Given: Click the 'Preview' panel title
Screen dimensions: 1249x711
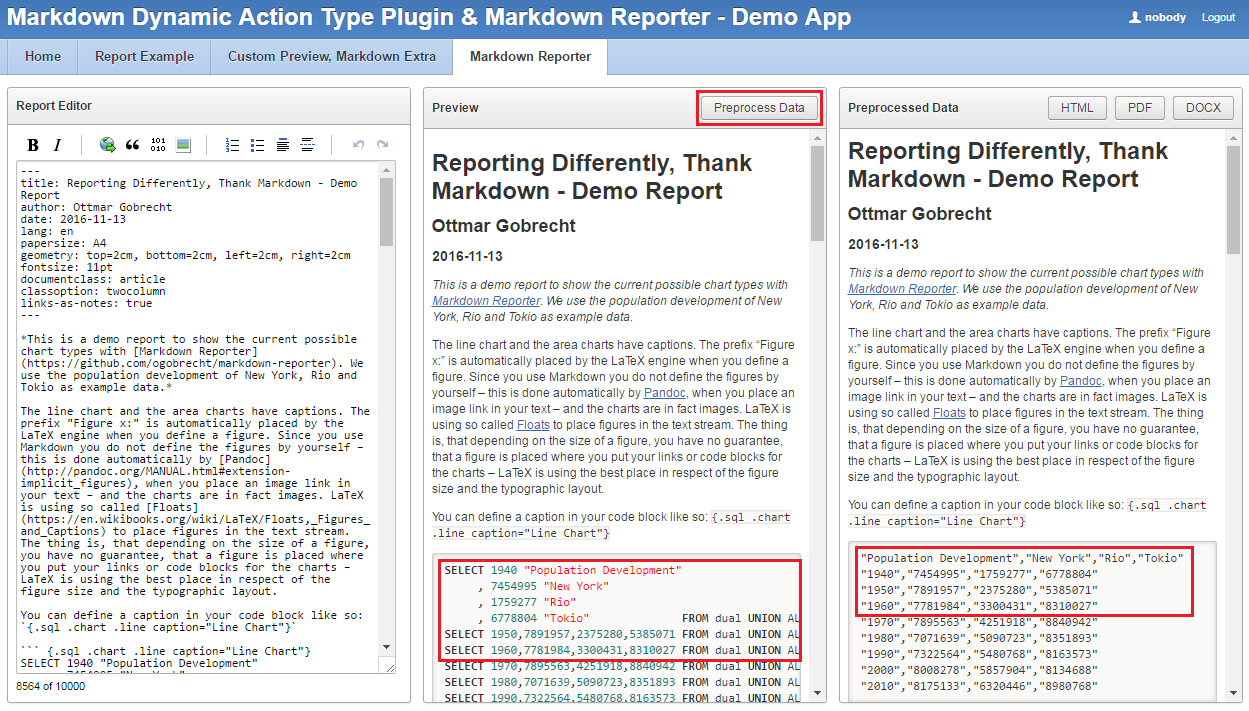Looking at the screenshot, I should point(455,108).
